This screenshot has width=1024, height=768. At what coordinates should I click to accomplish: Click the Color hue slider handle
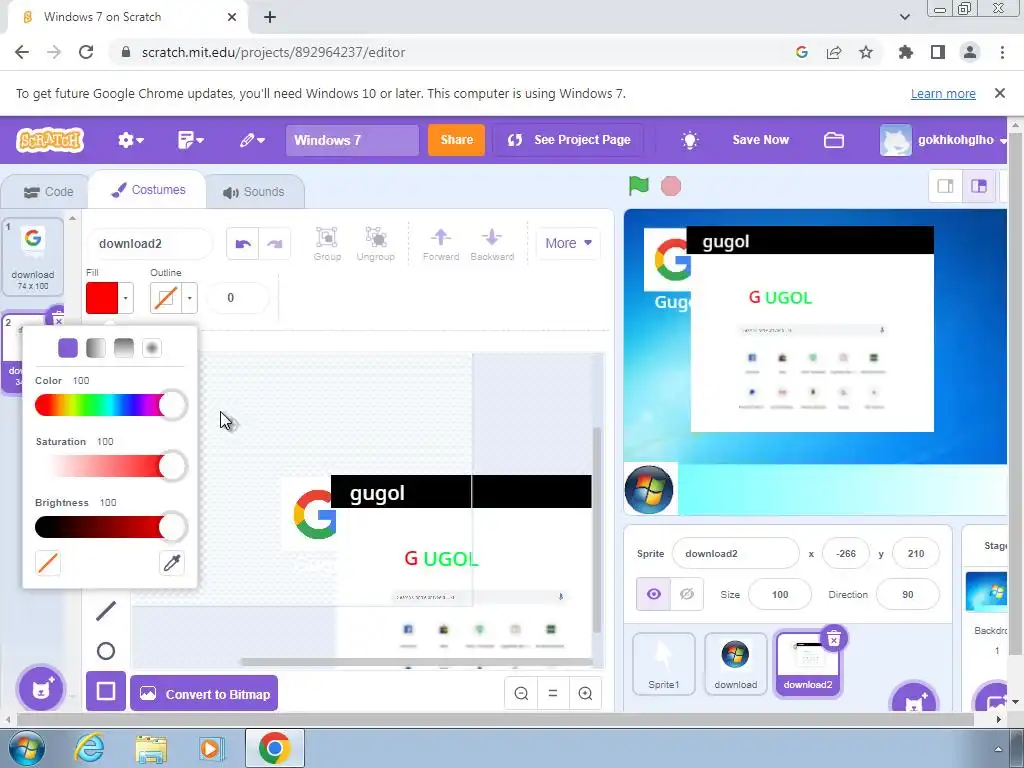coord(172,405)
